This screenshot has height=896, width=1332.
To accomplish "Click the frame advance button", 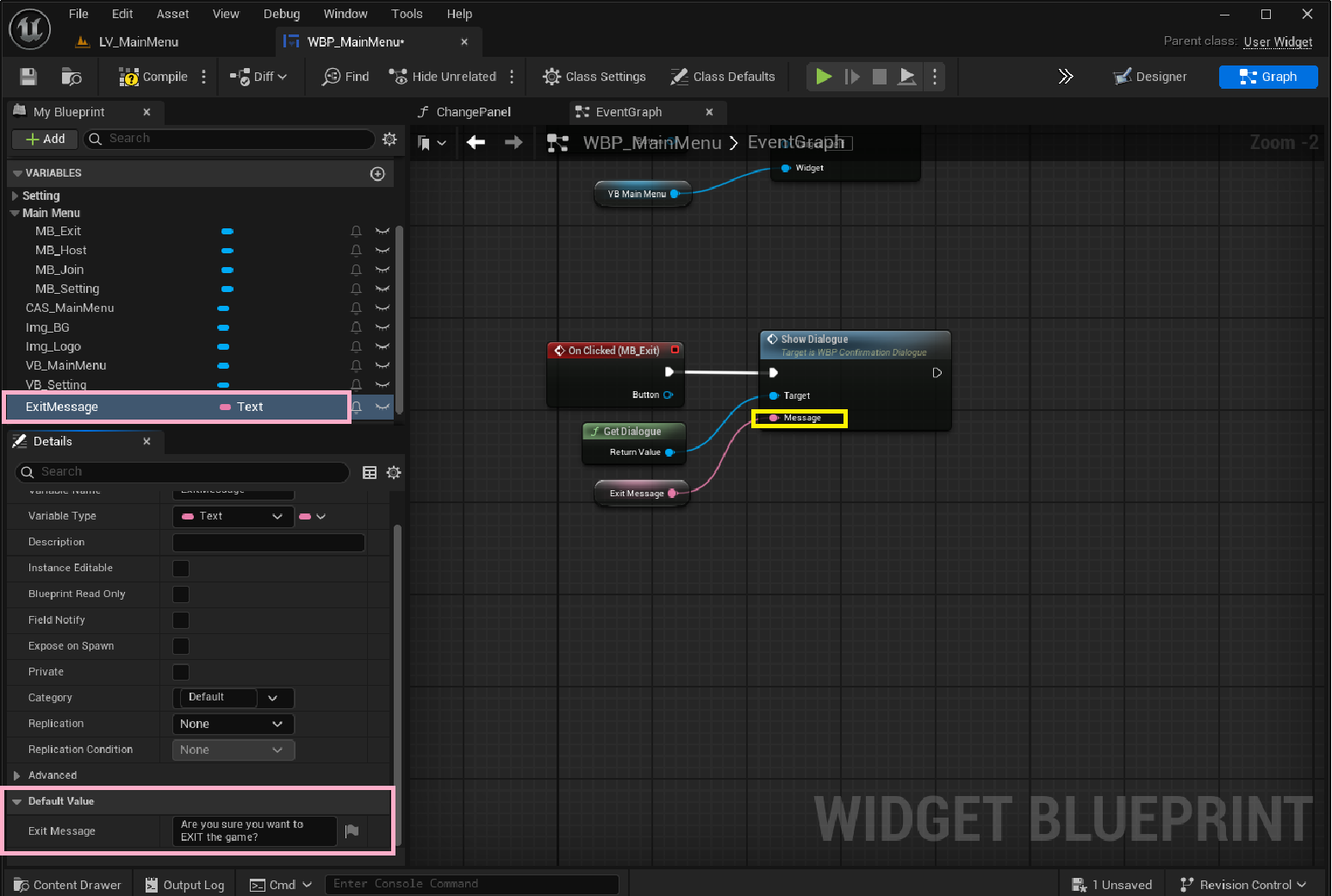I will (x=852, y=77).
